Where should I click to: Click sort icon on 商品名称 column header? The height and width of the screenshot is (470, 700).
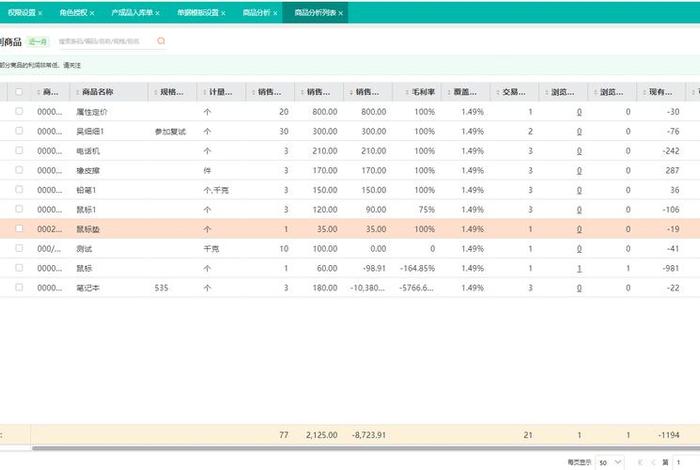(x=76, y=92)
